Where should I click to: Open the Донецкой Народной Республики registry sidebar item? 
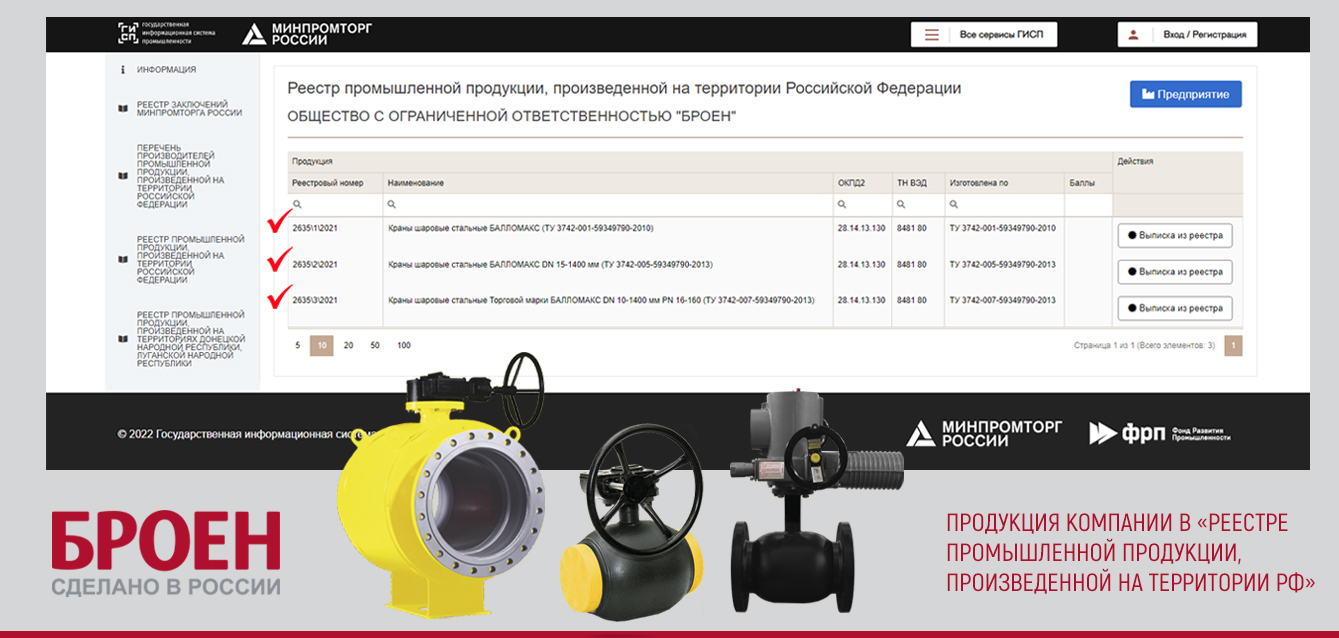(x=190, y=340)
